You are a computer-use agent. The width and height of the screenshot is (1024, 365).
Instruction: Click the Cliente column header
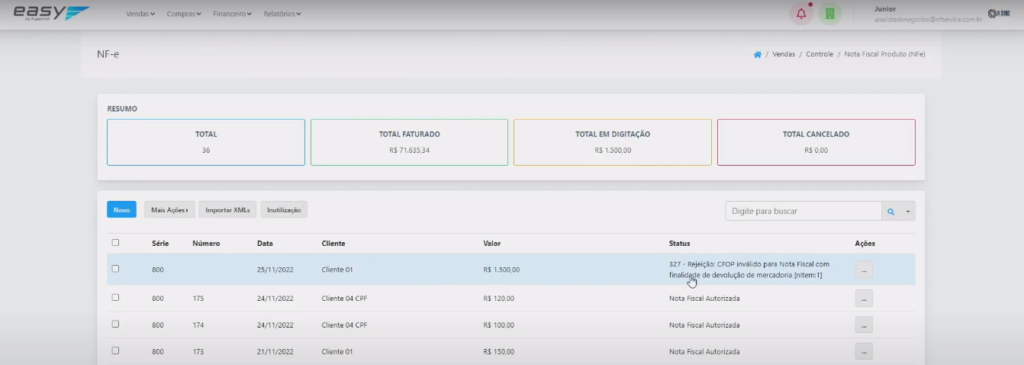click(334, 244)
